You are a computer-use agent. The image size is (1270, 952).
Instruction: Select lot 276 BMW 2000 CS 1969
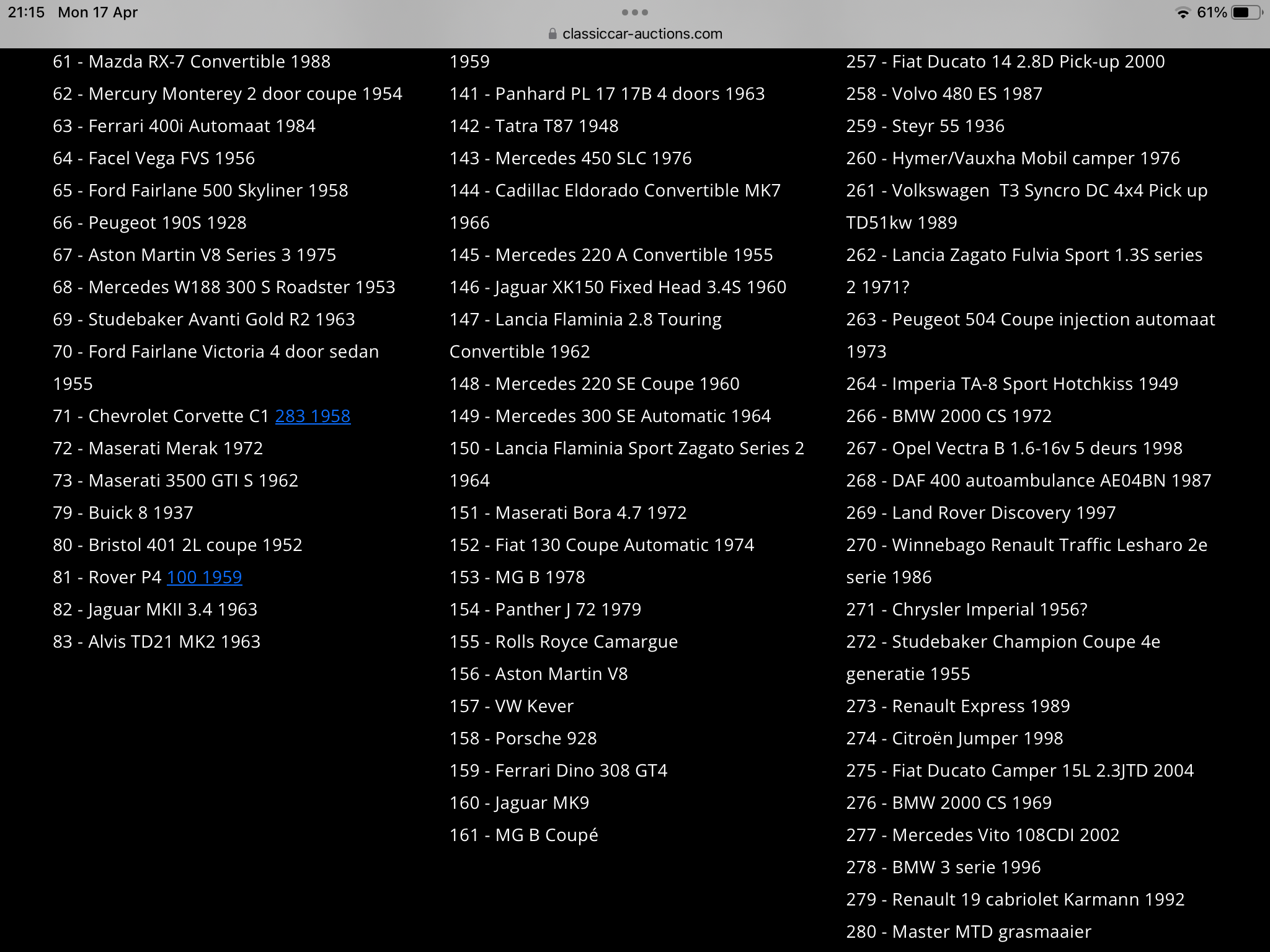tap(949, 803)
